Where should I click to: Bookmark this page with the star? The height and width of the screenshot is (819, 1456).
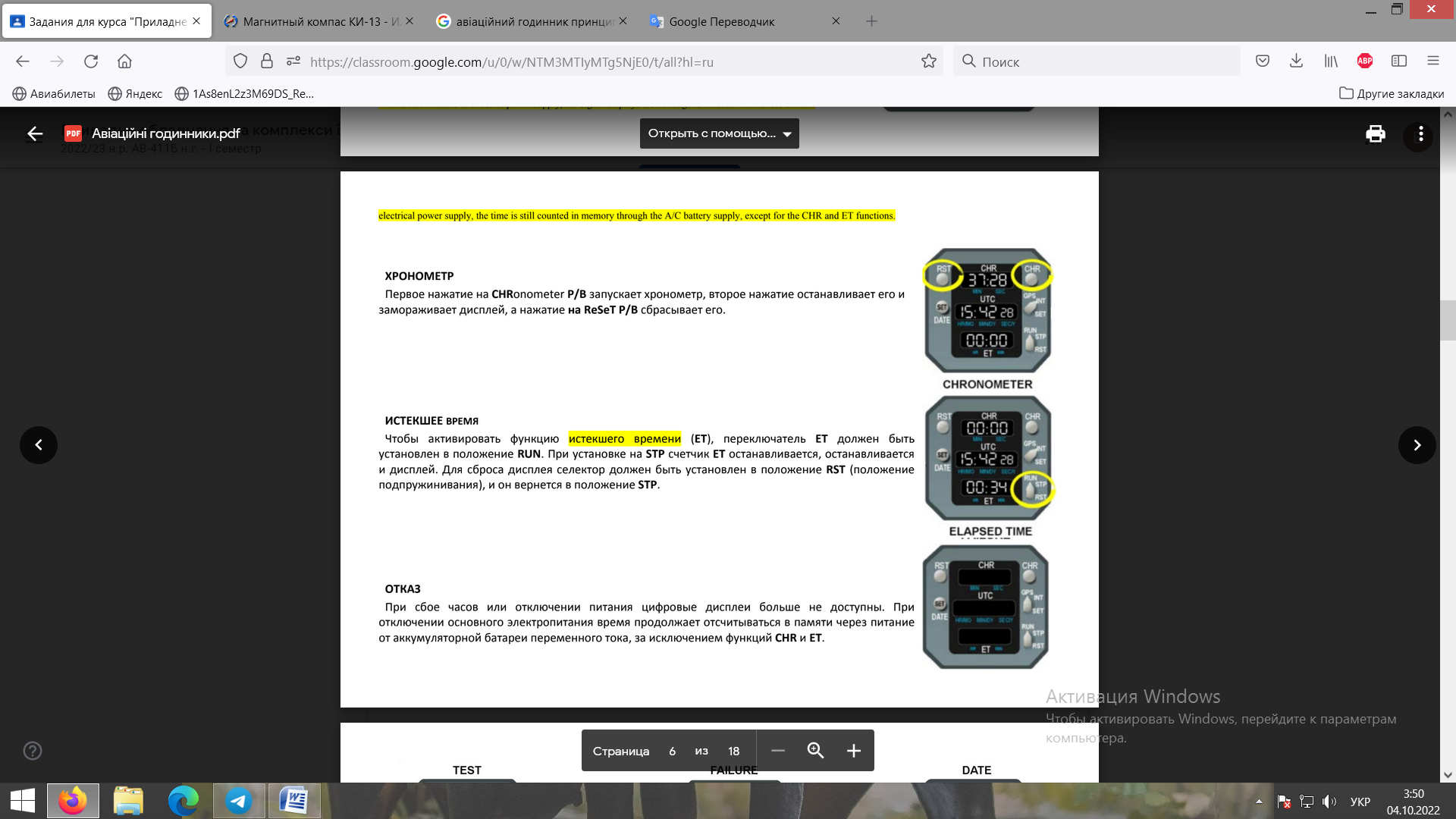pyautogui.click(x=928, y=61)
